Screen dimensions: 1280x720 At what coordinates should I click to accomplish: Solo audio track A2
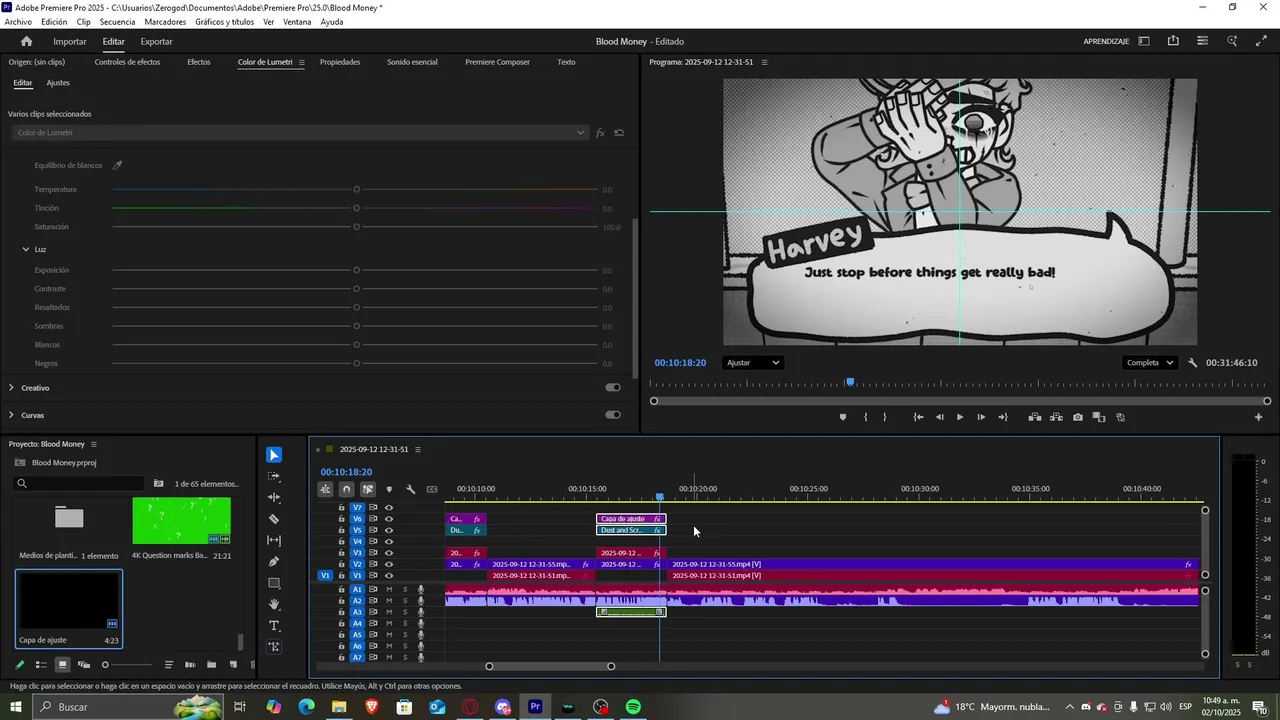click(x=405, y=601)
